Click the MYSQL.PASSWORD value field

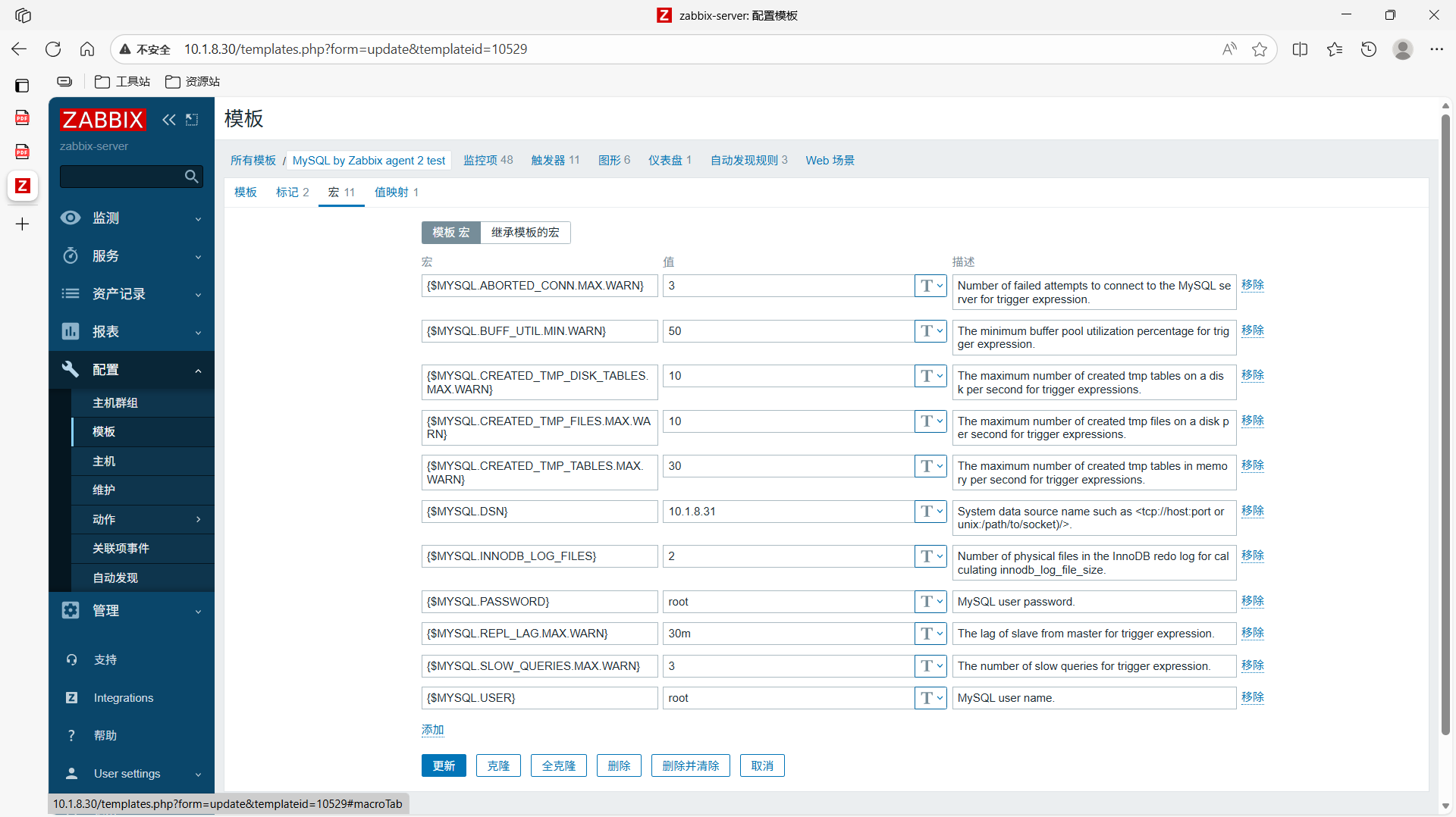coord(789,602)
